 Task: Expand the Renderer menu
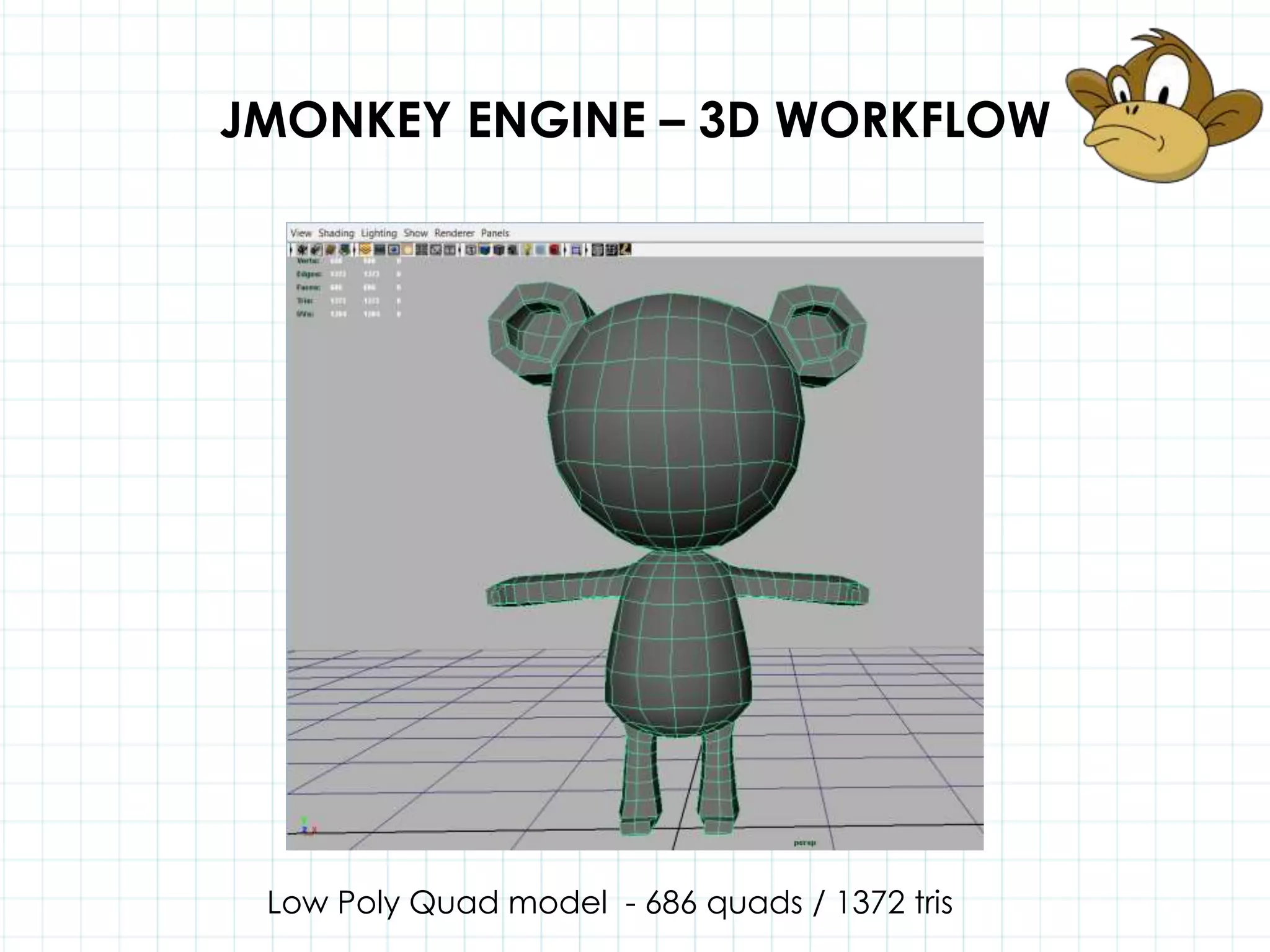point(454,233)
